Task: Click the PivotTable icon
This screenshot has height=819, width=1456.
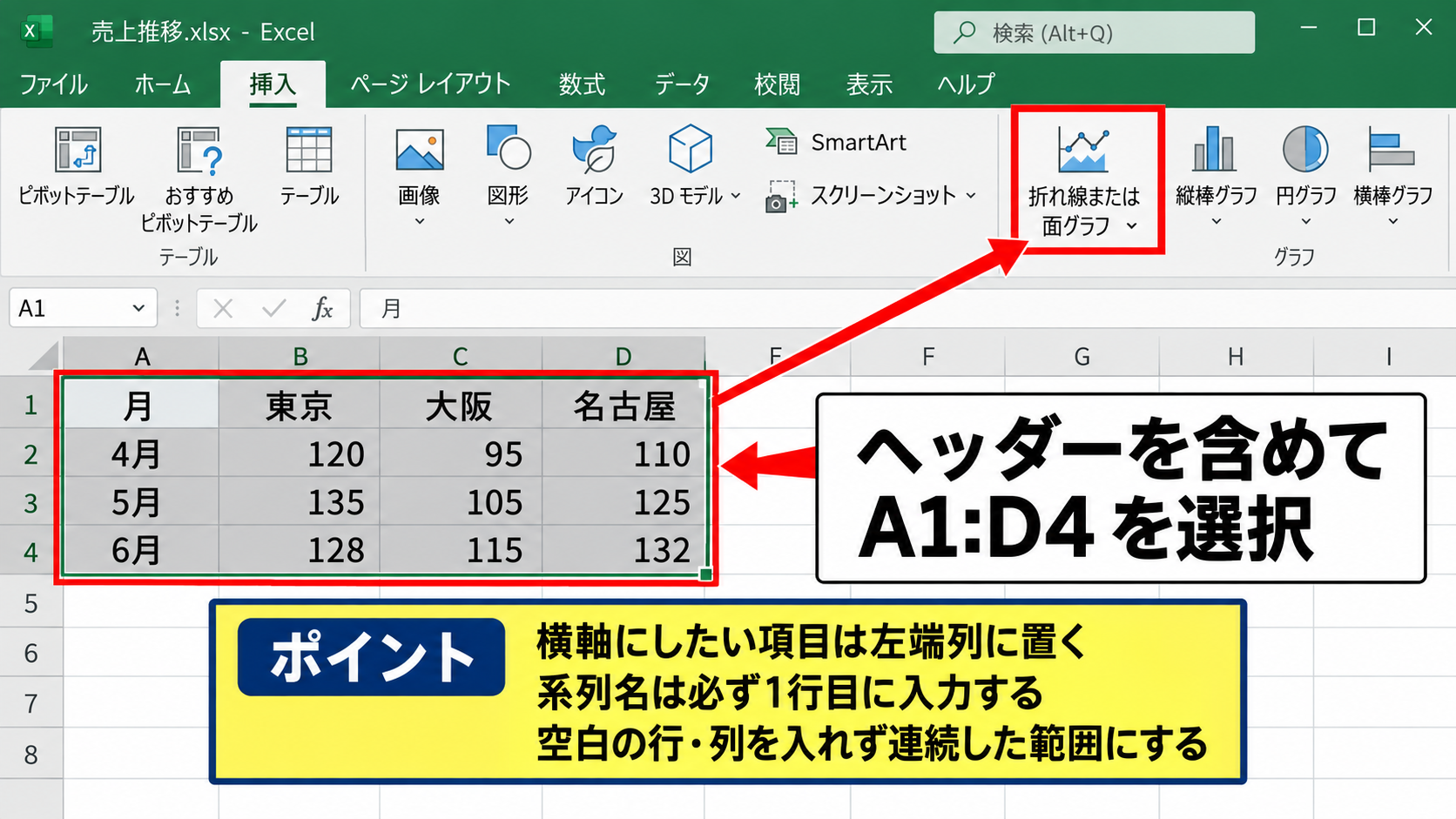Action: click(x=78, y=150)
